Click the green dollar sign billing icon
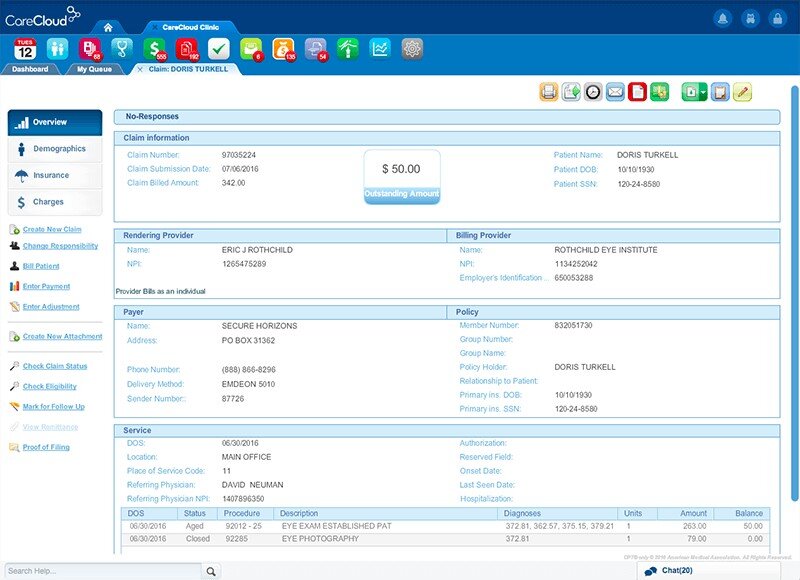 (154, 48)
